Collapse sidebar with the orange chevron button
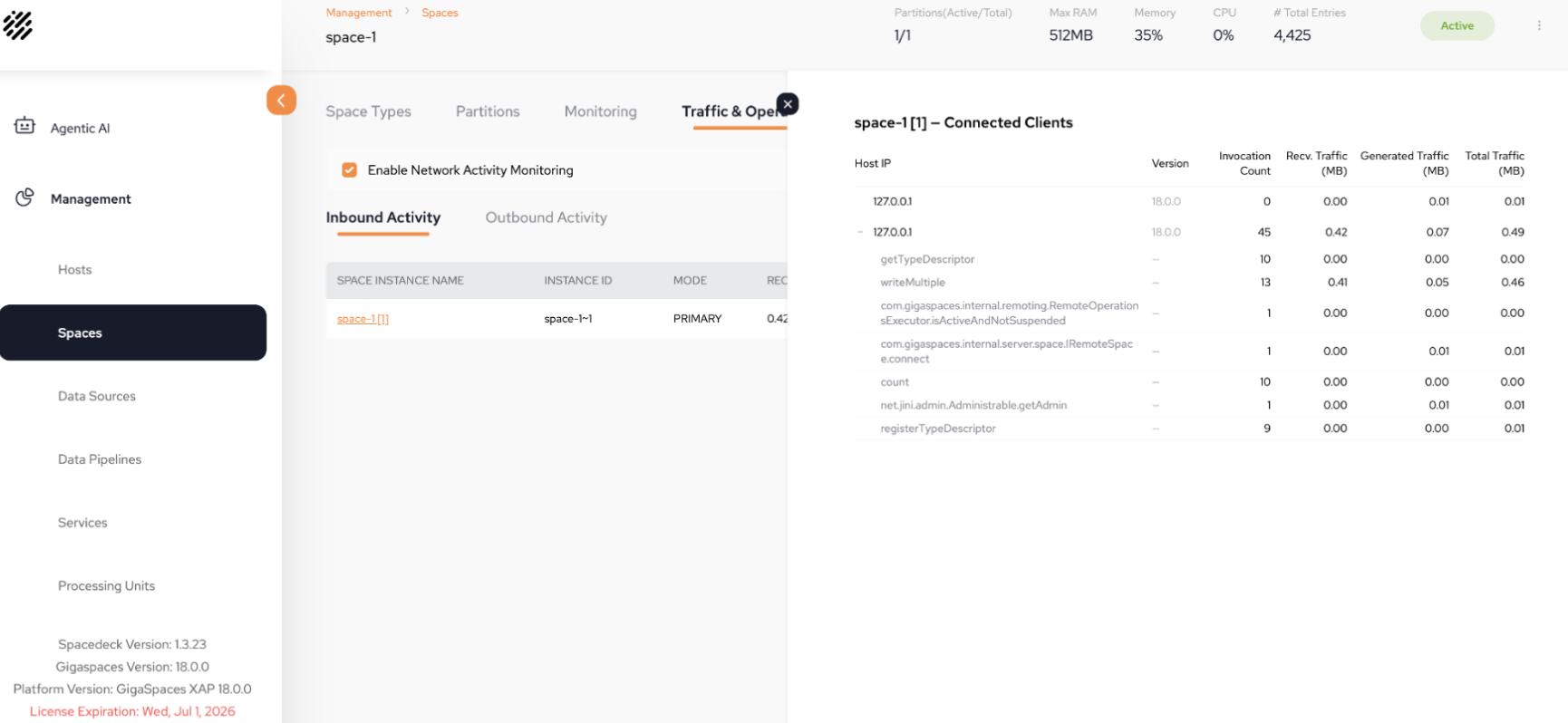This screenshot has height=723, width=1568. pos(281,100)
